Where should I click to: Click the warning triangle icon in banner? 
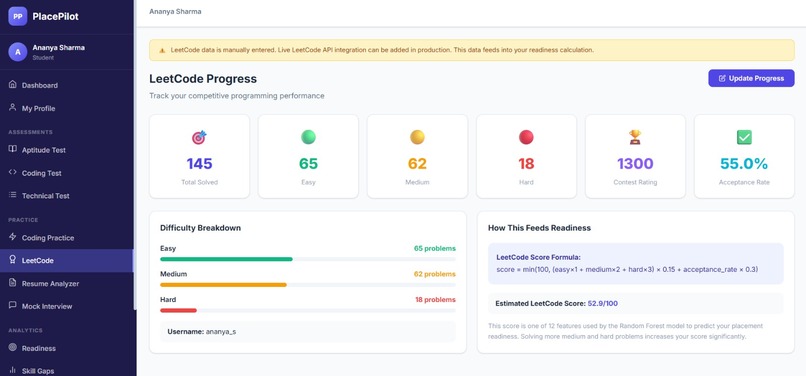coord(162,50)
